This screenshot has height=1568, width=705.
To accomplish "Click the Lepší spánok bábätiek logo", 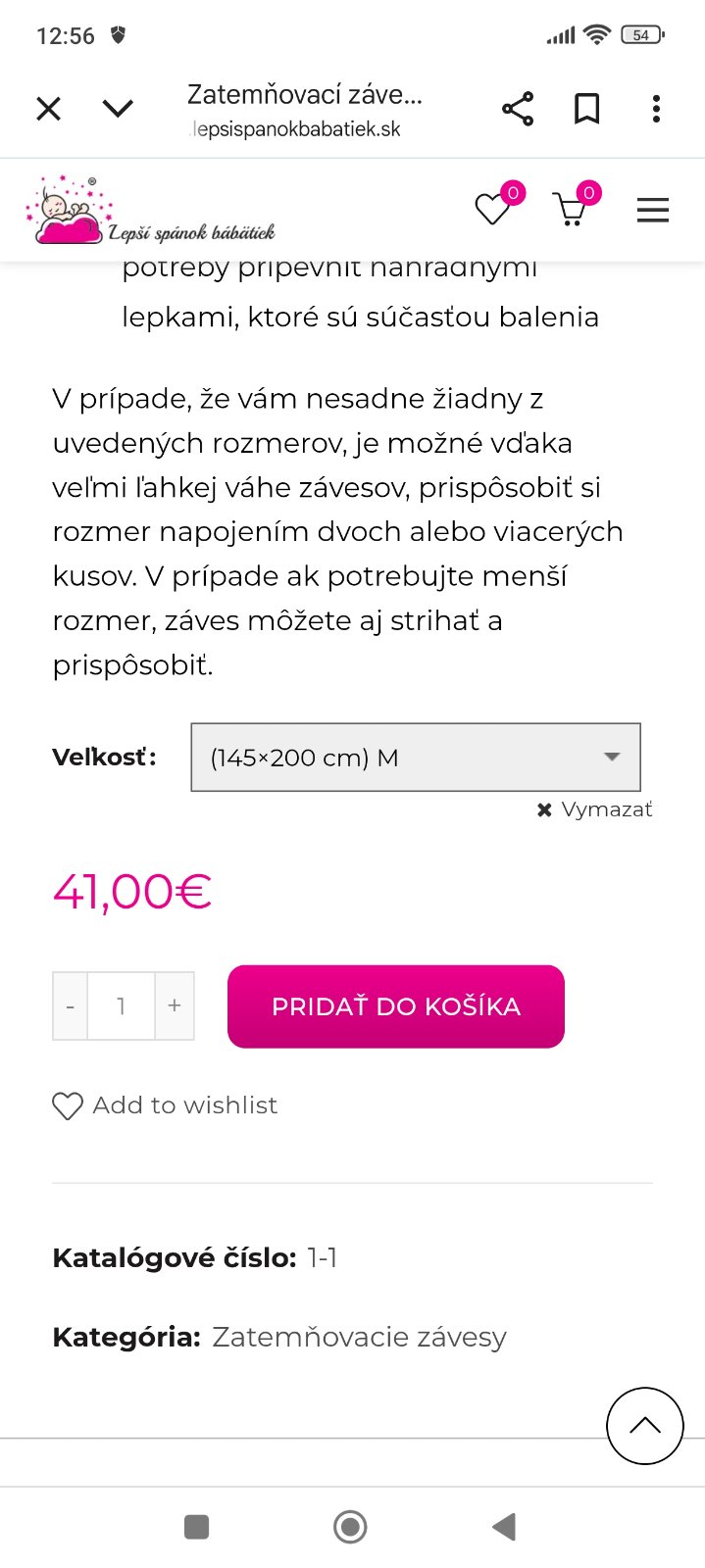I will 150,211.
